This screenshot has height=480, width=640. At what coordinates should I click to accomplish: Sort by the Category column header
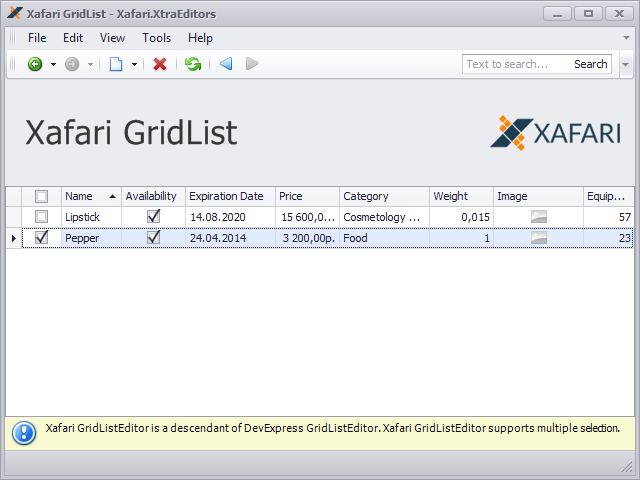(384, 196)
